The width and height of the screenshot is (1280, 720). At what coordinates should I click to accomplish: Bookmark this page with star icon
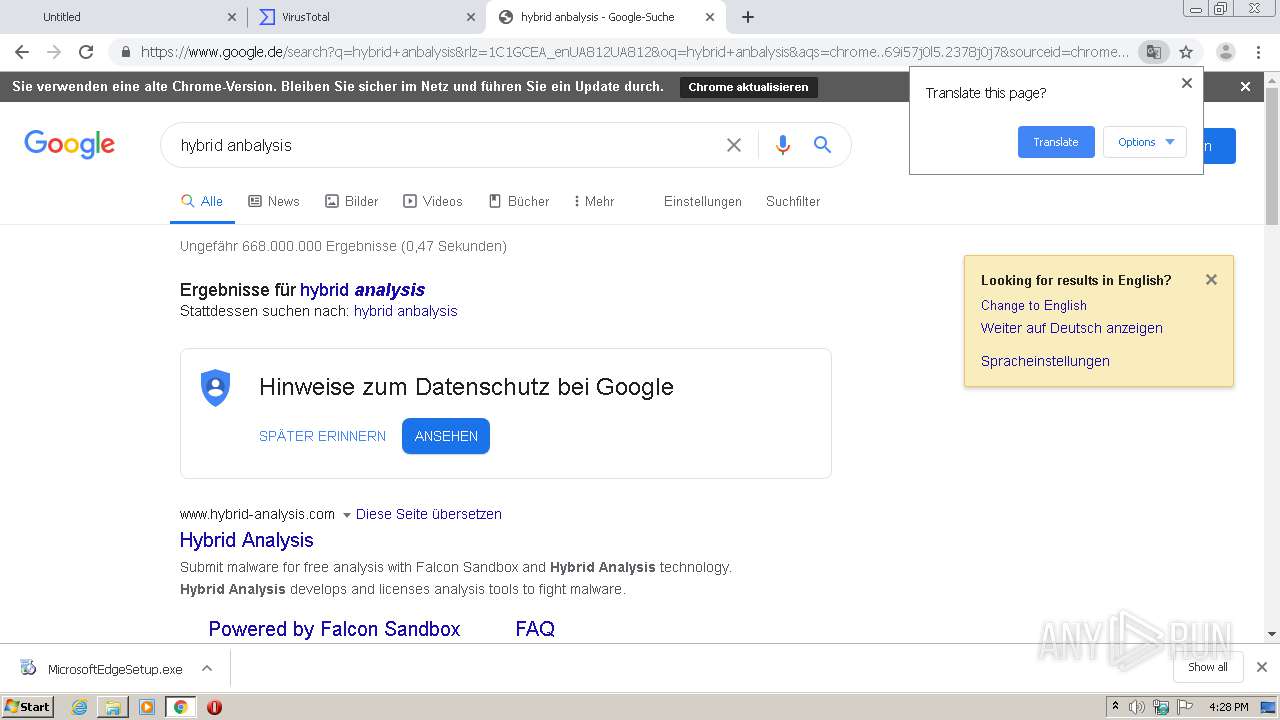pos(1186,52)
